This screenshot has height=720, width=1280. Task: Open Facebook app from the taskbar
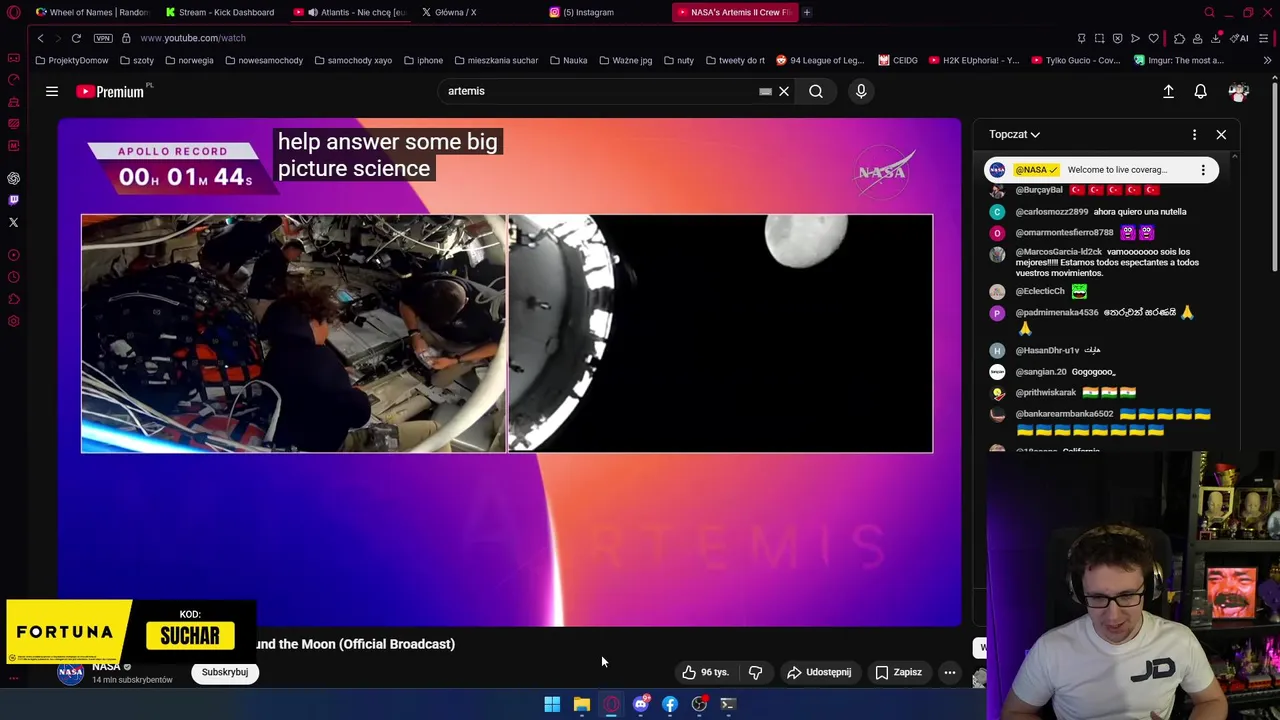coord(670,704)
